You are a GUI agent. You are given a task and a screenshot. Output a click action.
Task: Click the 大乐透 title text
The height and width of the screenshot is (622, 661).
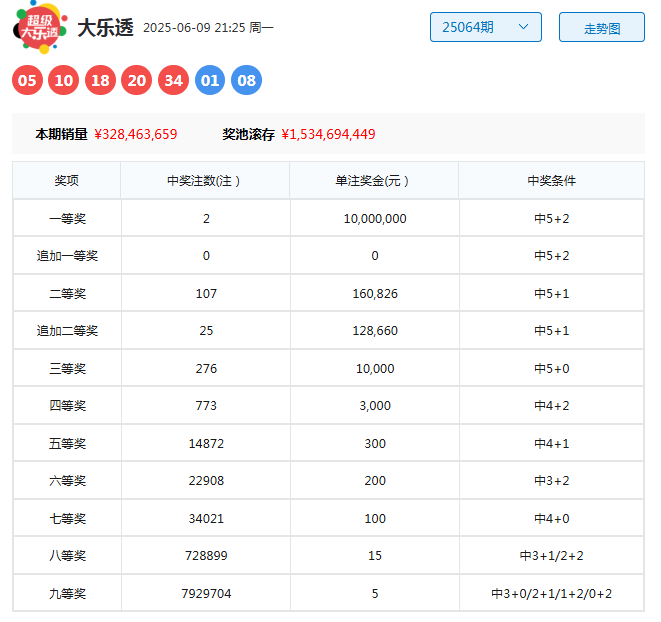(105, 28)
